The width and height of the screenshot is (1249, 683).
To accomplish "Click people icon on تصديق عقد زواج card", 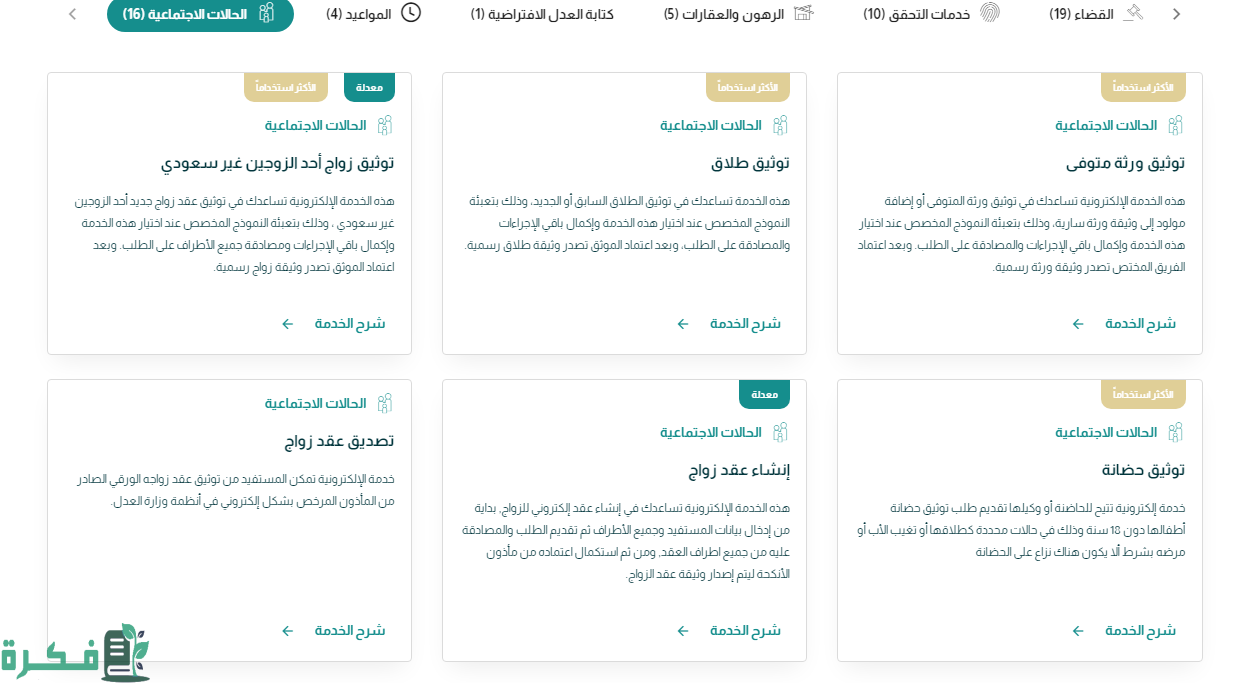I will pos(385,404).
